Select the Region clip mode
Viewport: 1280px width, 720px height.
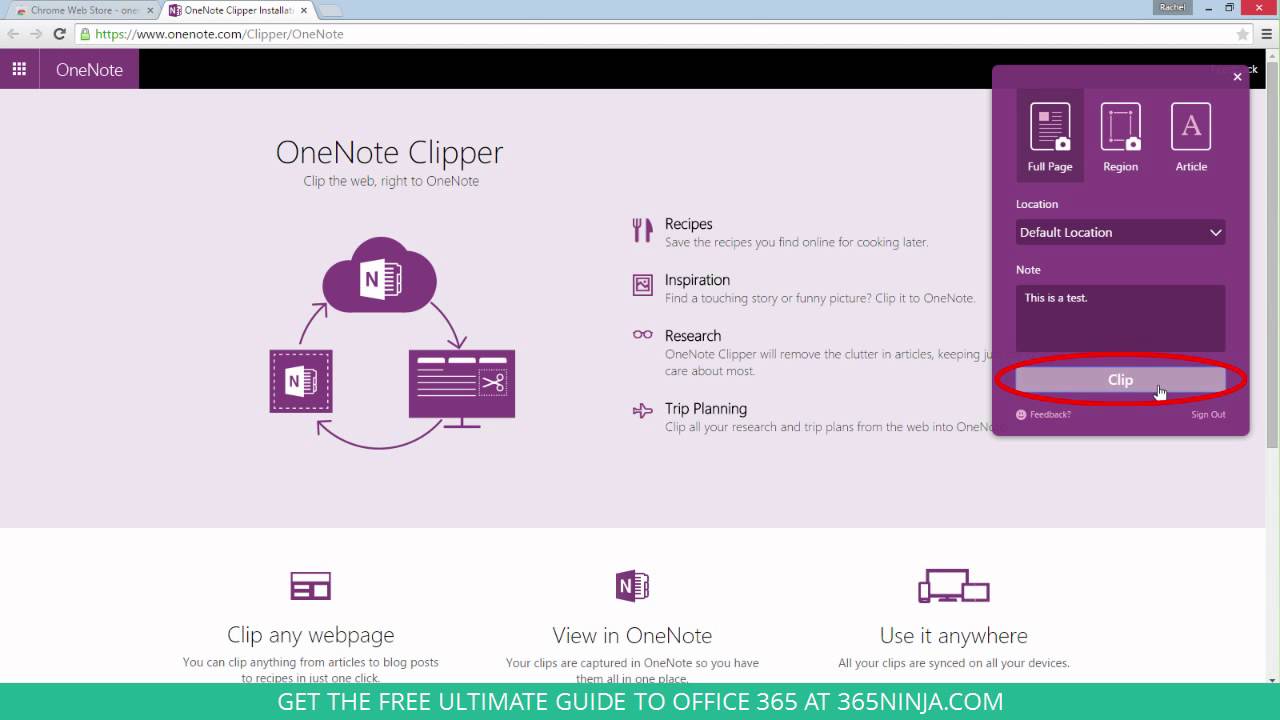pyautogui.click(x=1120, y=137)
